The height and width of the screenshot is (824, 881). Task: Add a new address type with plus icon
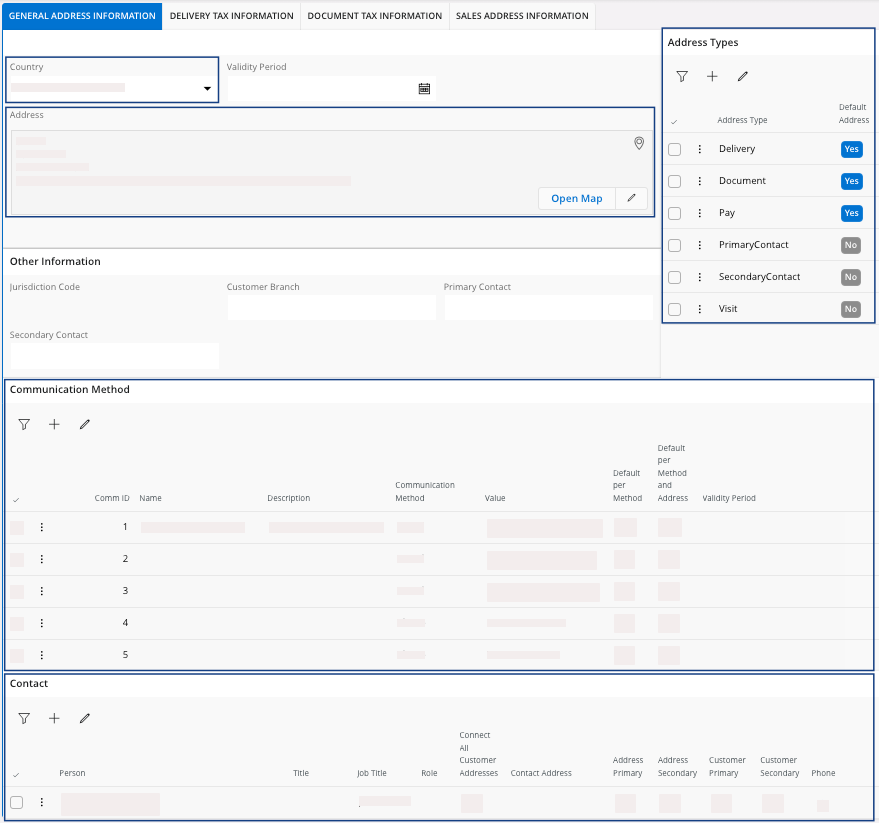[x=712, y=77]
